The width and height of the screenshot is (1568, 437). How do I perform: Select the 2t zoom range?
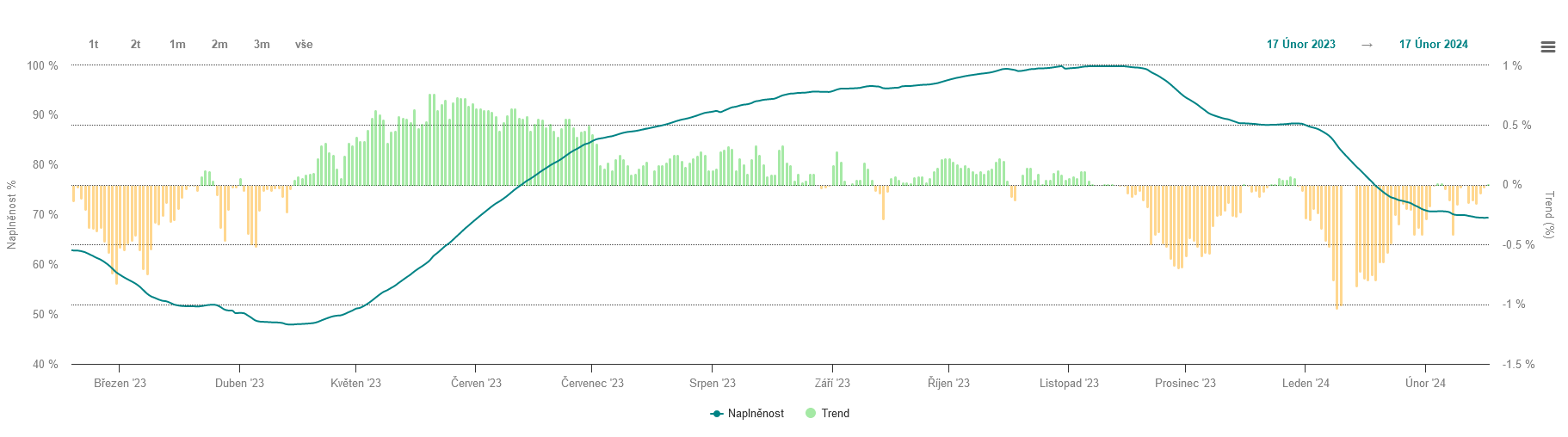[135, 45]
